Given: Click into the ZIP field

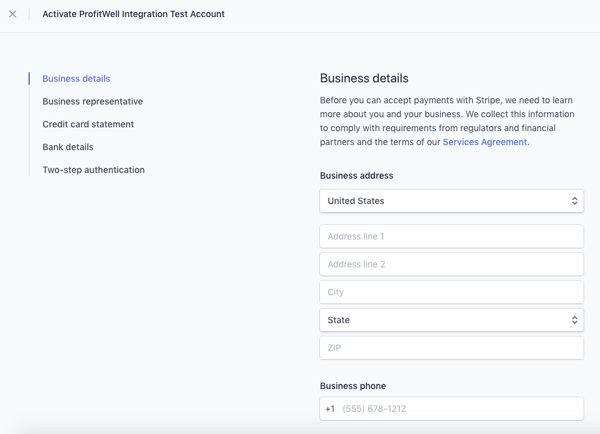Looking at the screenshot, I should (x=452, y=348).
